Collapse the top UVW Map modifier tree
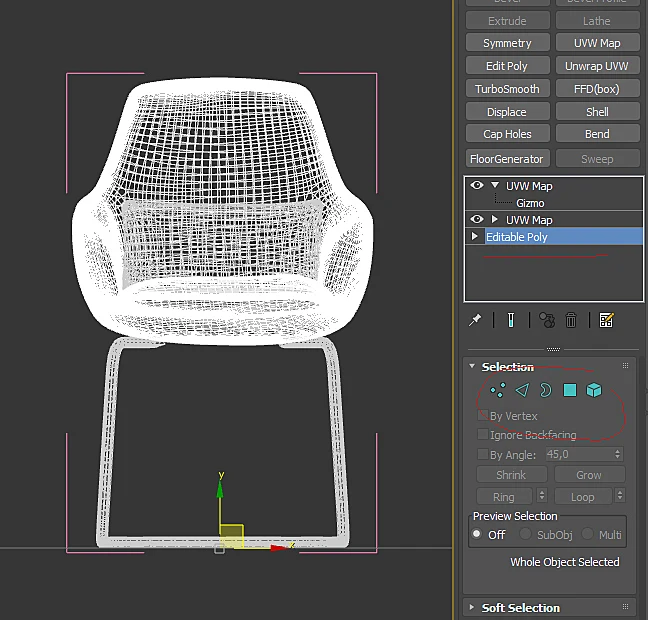648x620 pixels. [x=495, y=185]
